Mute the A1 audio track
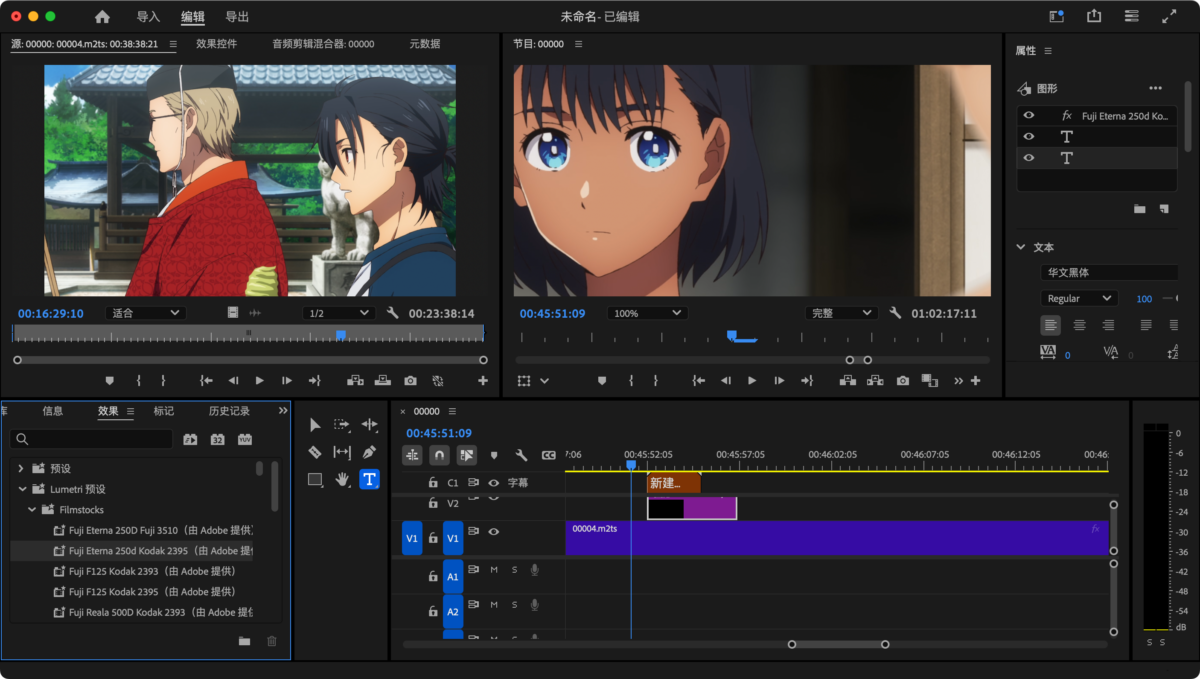 click(494, 570)
